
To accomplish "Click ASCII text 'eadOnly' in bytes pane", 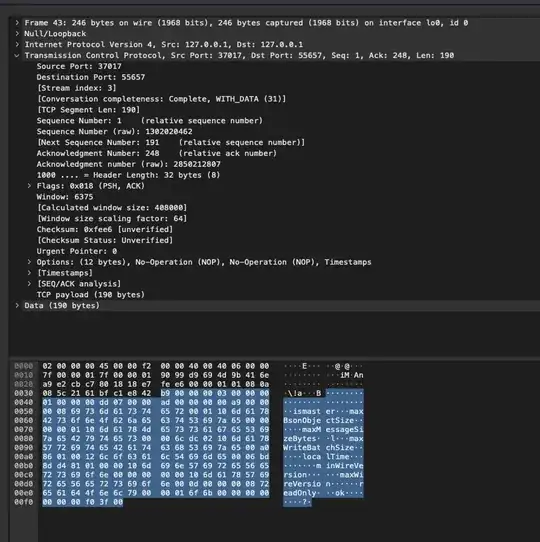I will [x=300, y=493].
